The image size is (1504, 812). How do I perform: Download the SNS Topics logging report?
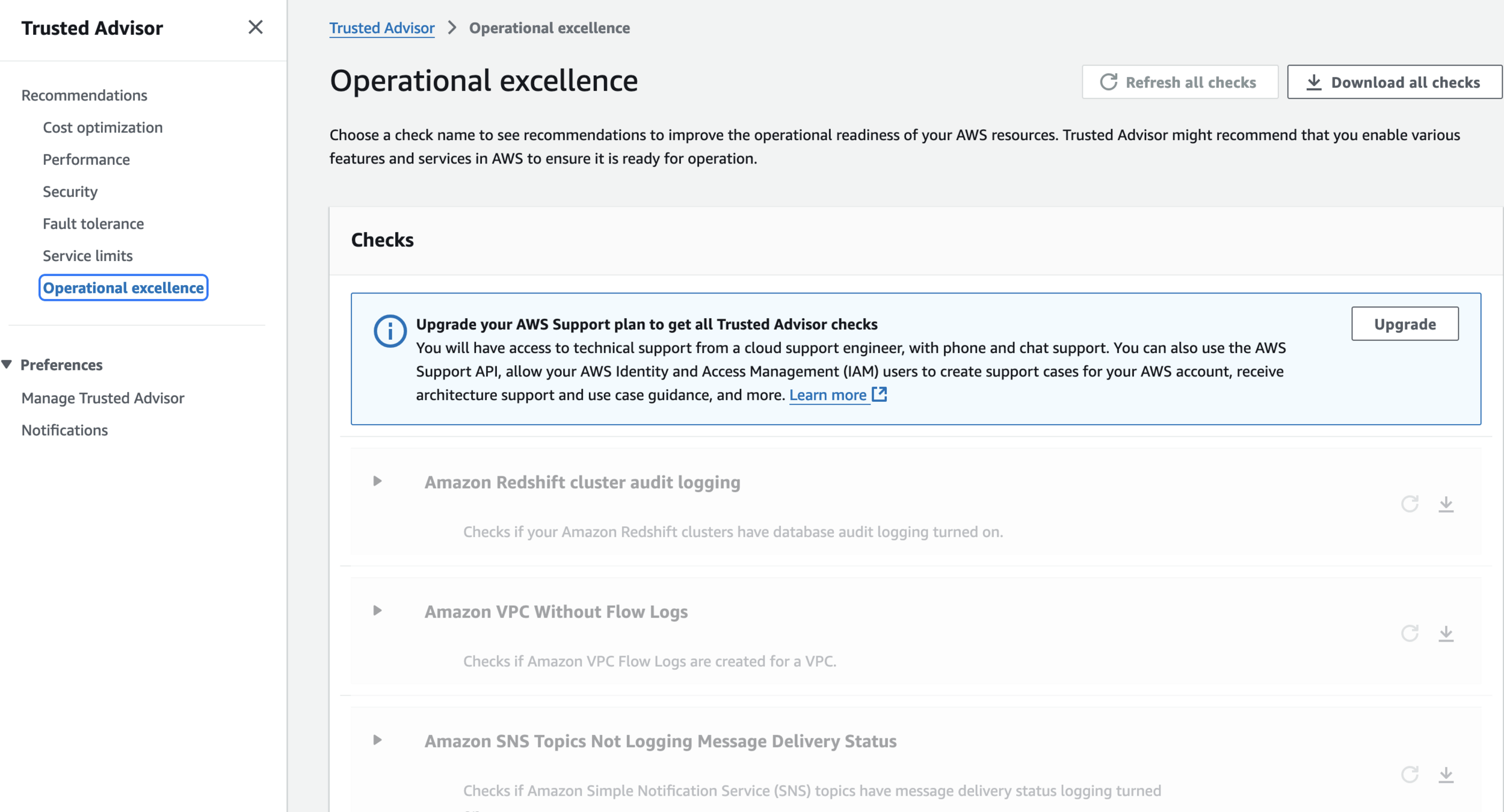1446,775
